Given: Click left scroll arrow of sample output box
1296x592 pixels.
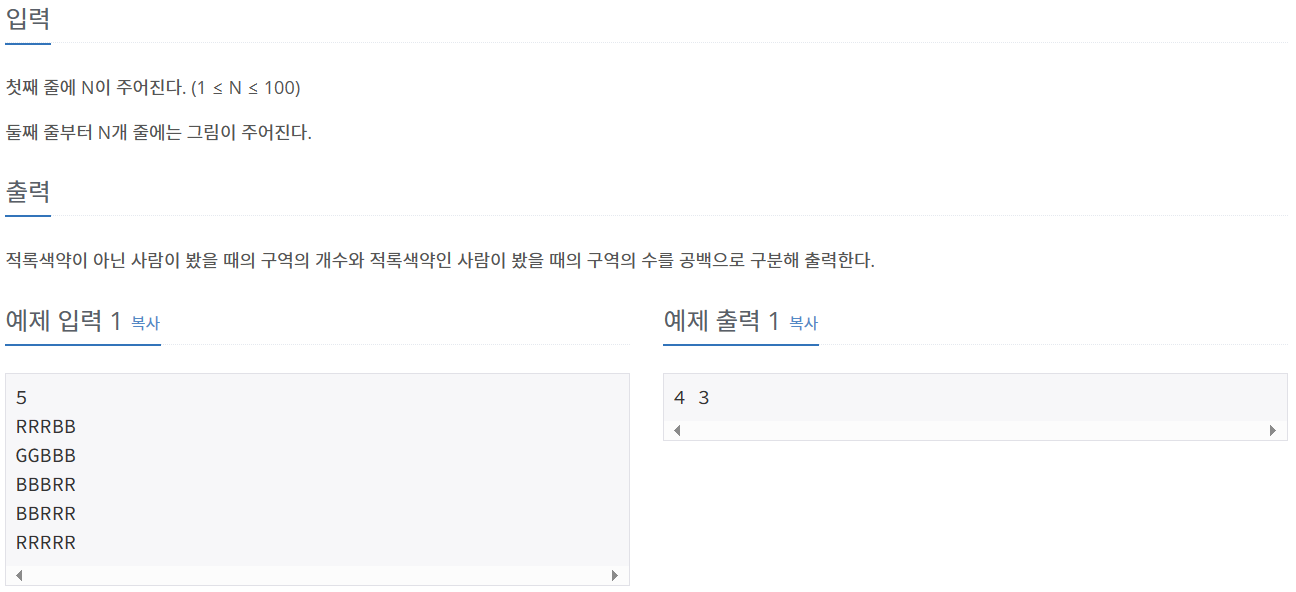Looking at the screenshot, I should pos(677,430).
